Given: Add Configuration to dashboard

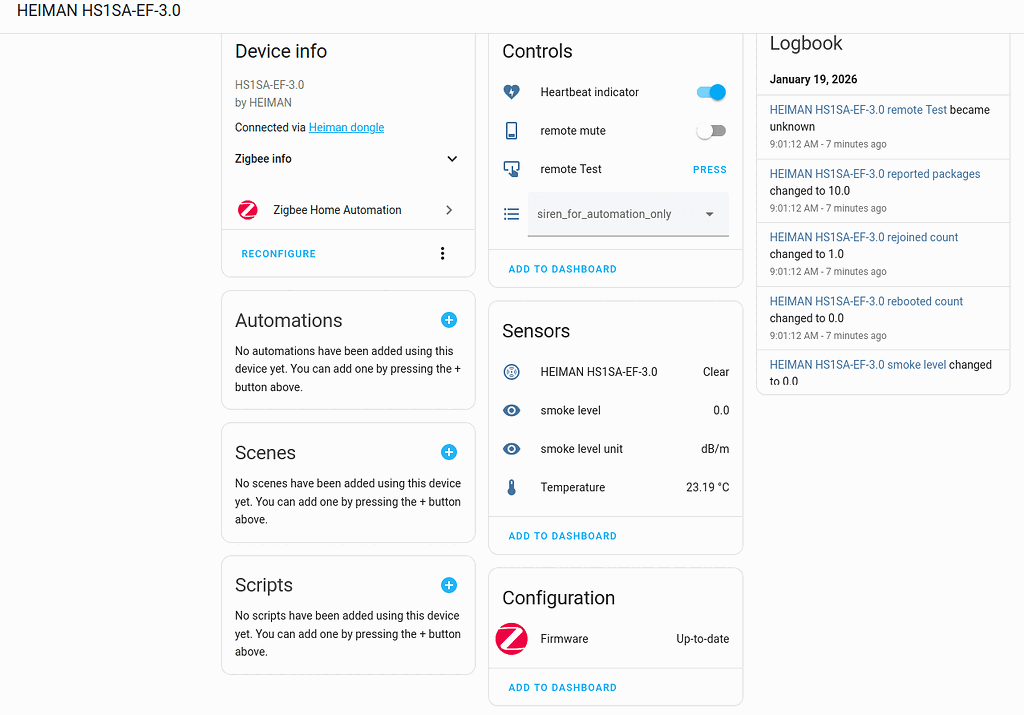Looking at the screenshot, I should click(562, 688).
